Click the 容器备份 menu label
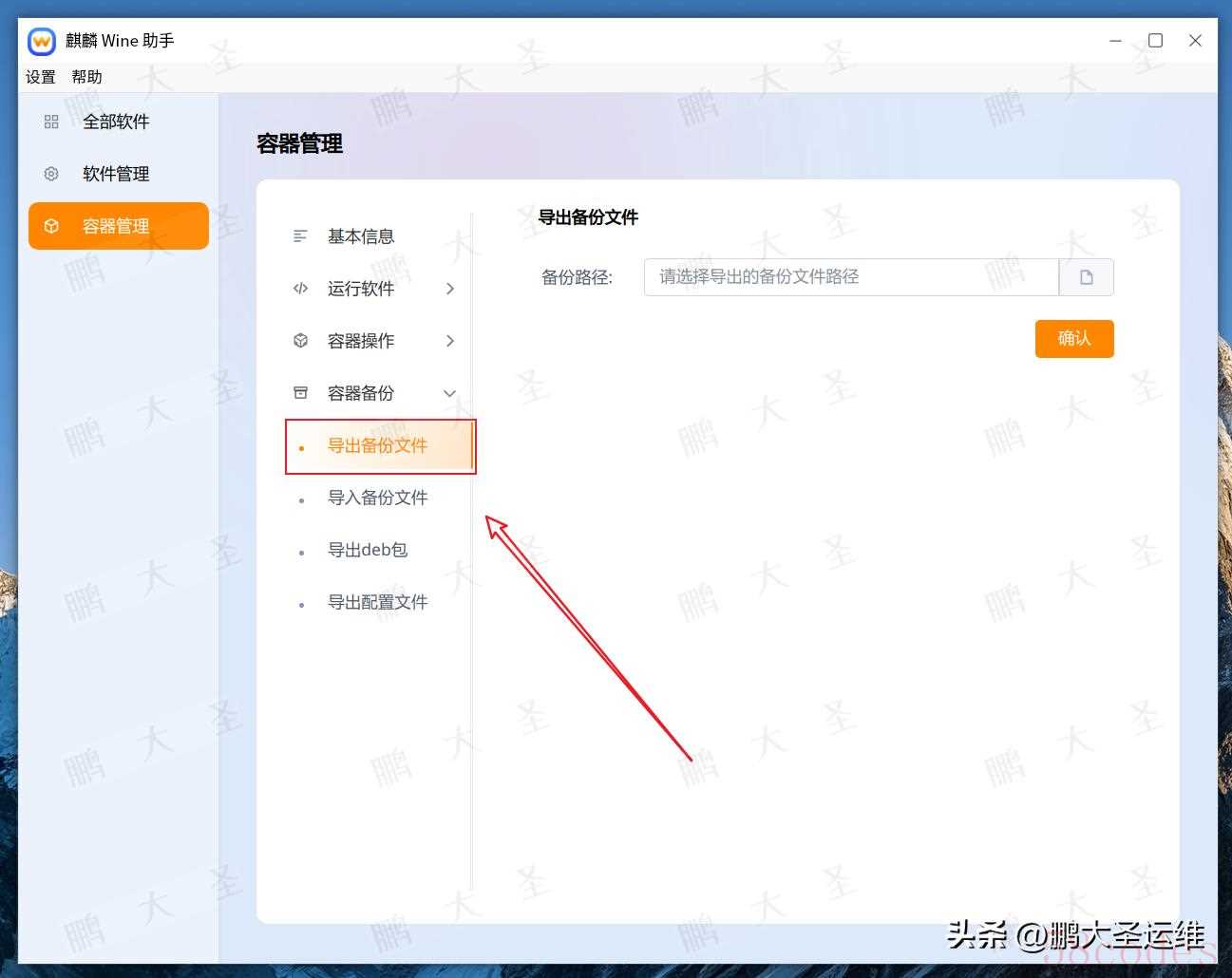The width and height of the screenshot is (1232, 978). (x=361, y=393)
